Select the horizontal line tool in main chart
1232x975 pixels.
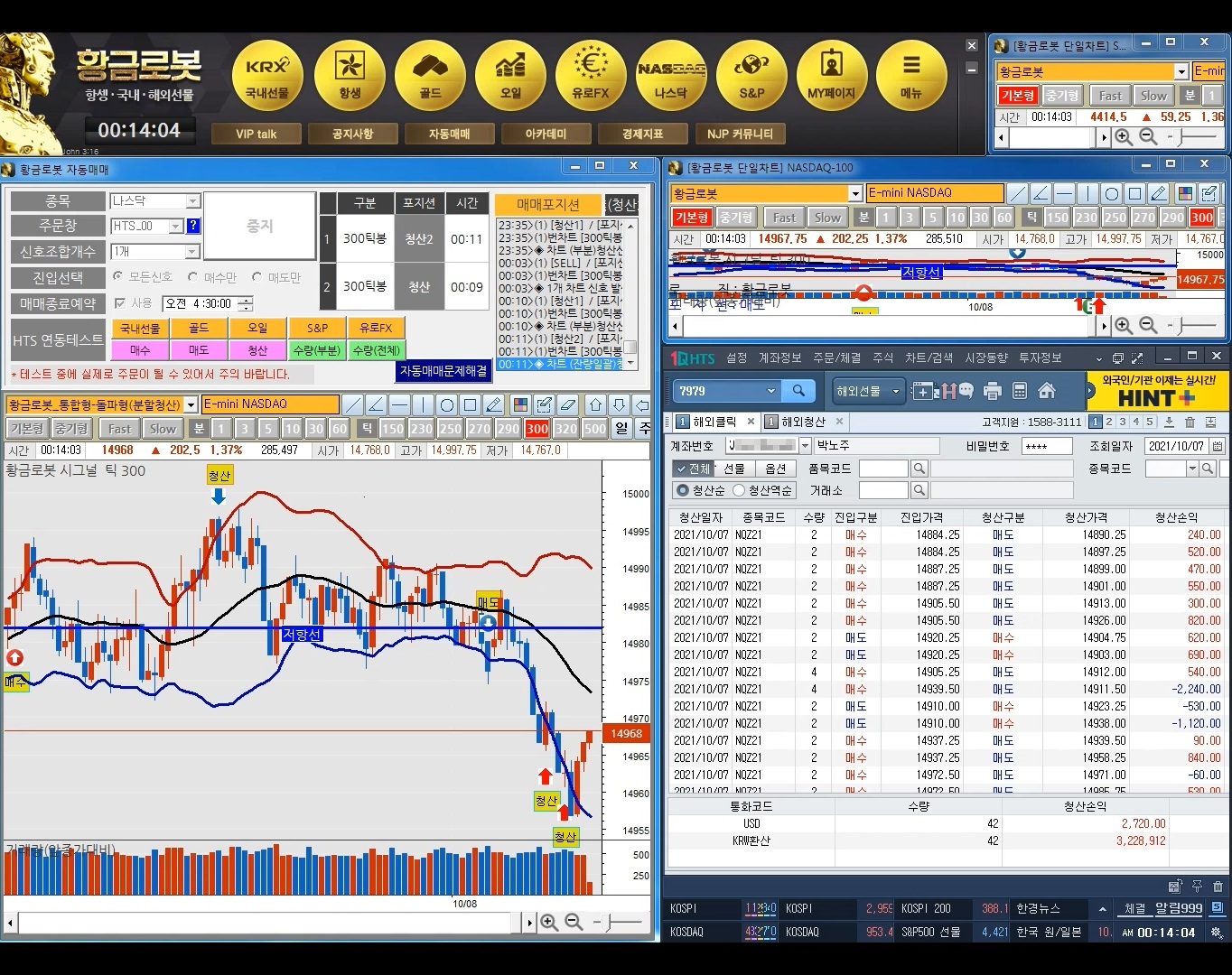[400, 404]
